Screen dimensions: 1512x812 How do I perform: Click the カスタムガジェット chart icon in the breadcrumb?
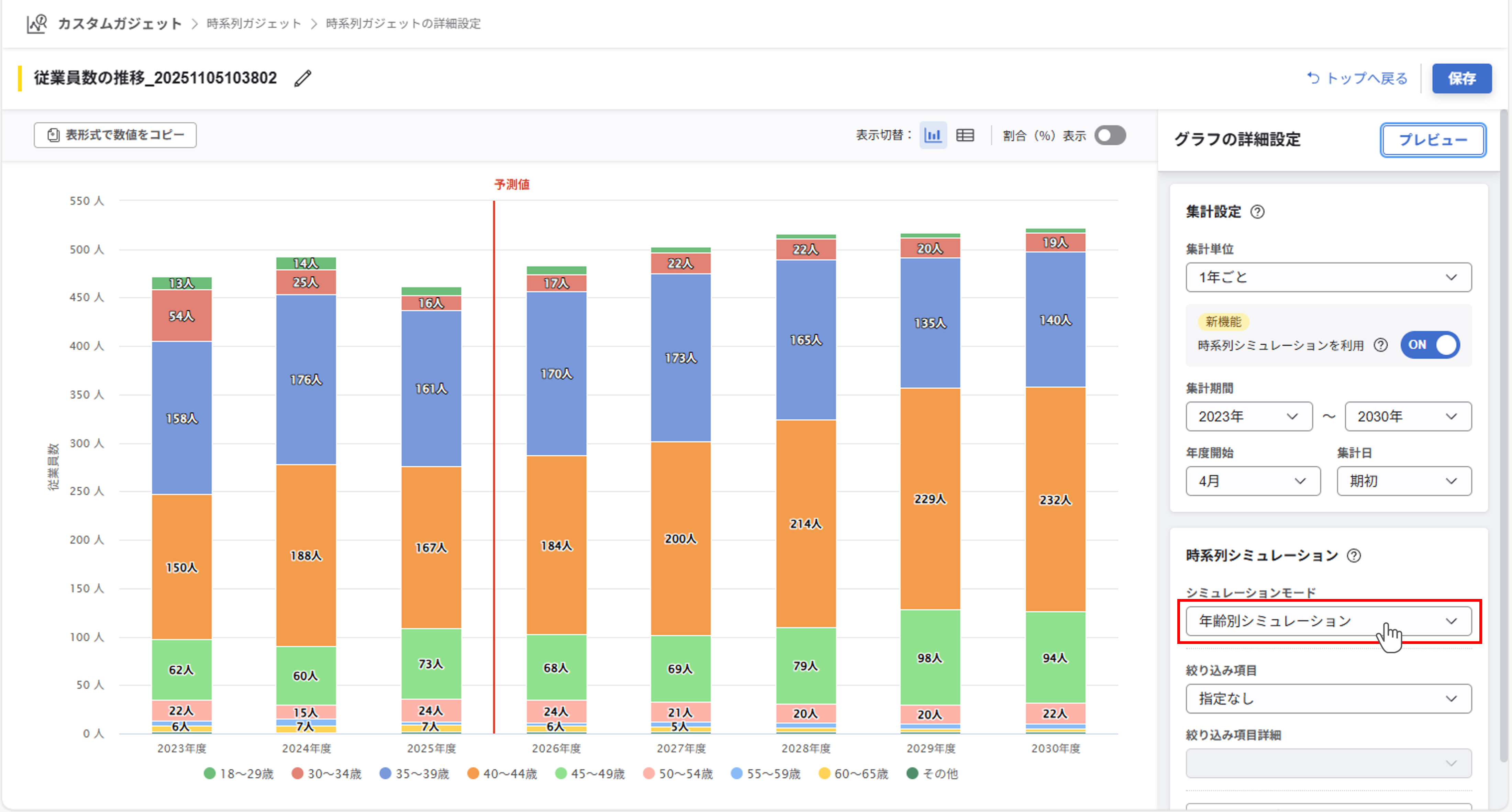click(x=36, y=23)
